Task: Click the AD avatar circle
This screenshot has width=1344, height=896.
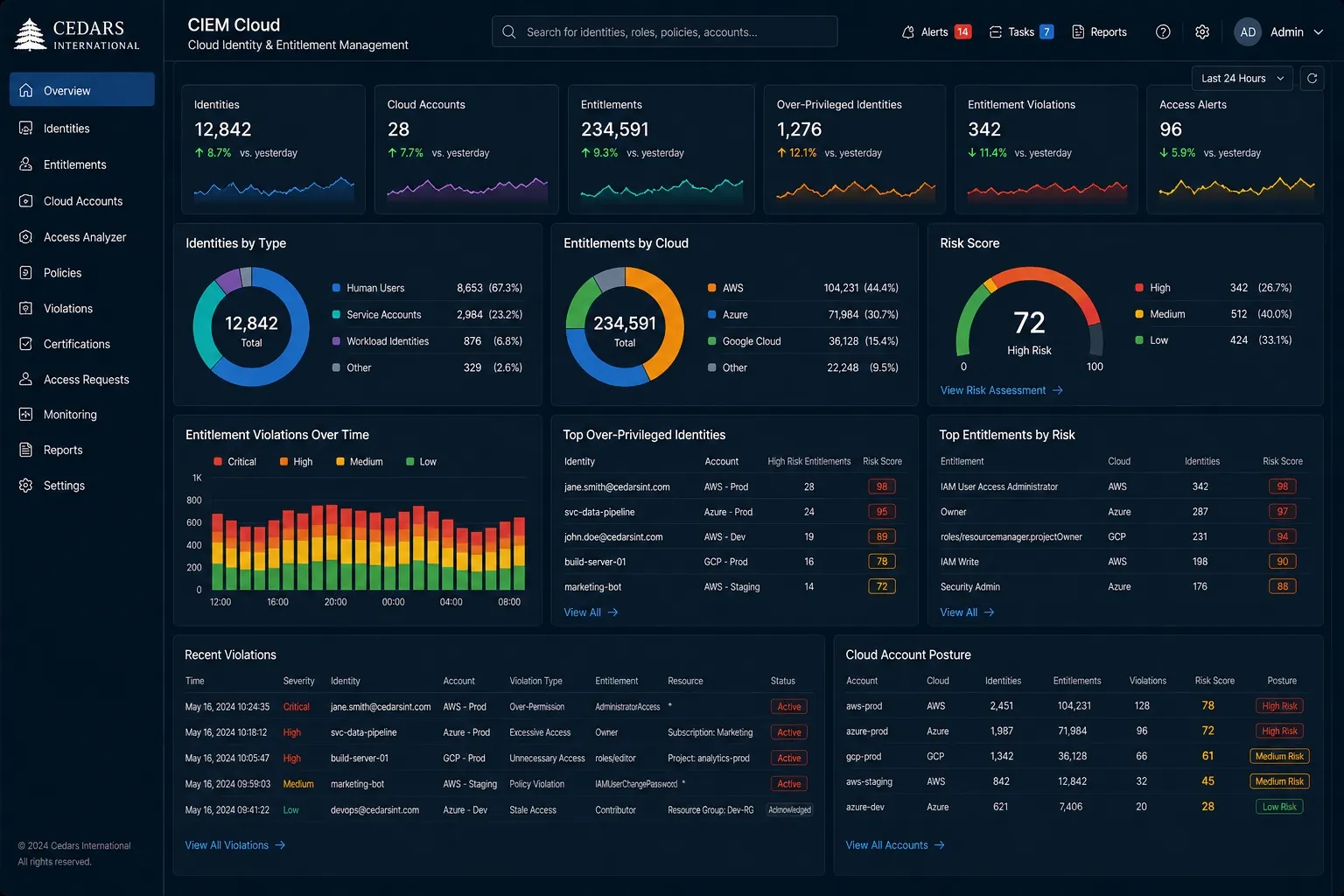Action: tap(1248, 31)
